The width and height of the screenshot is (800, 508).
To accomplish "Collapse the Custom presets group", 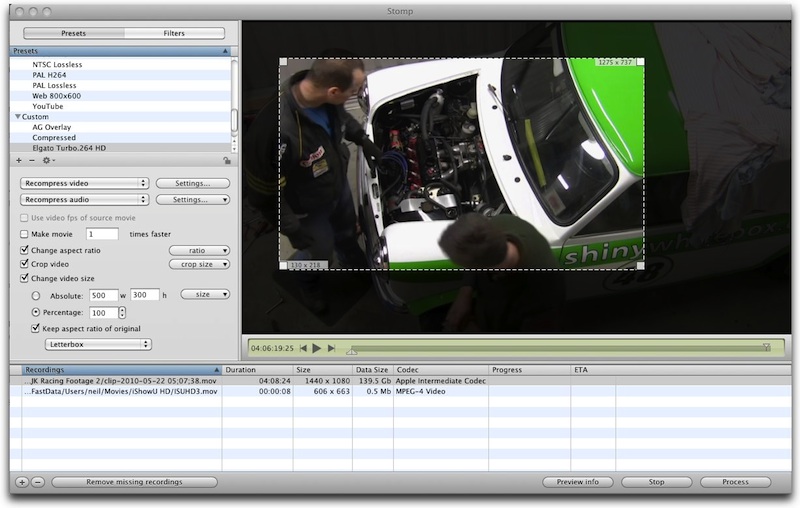I will click(17, 117).
